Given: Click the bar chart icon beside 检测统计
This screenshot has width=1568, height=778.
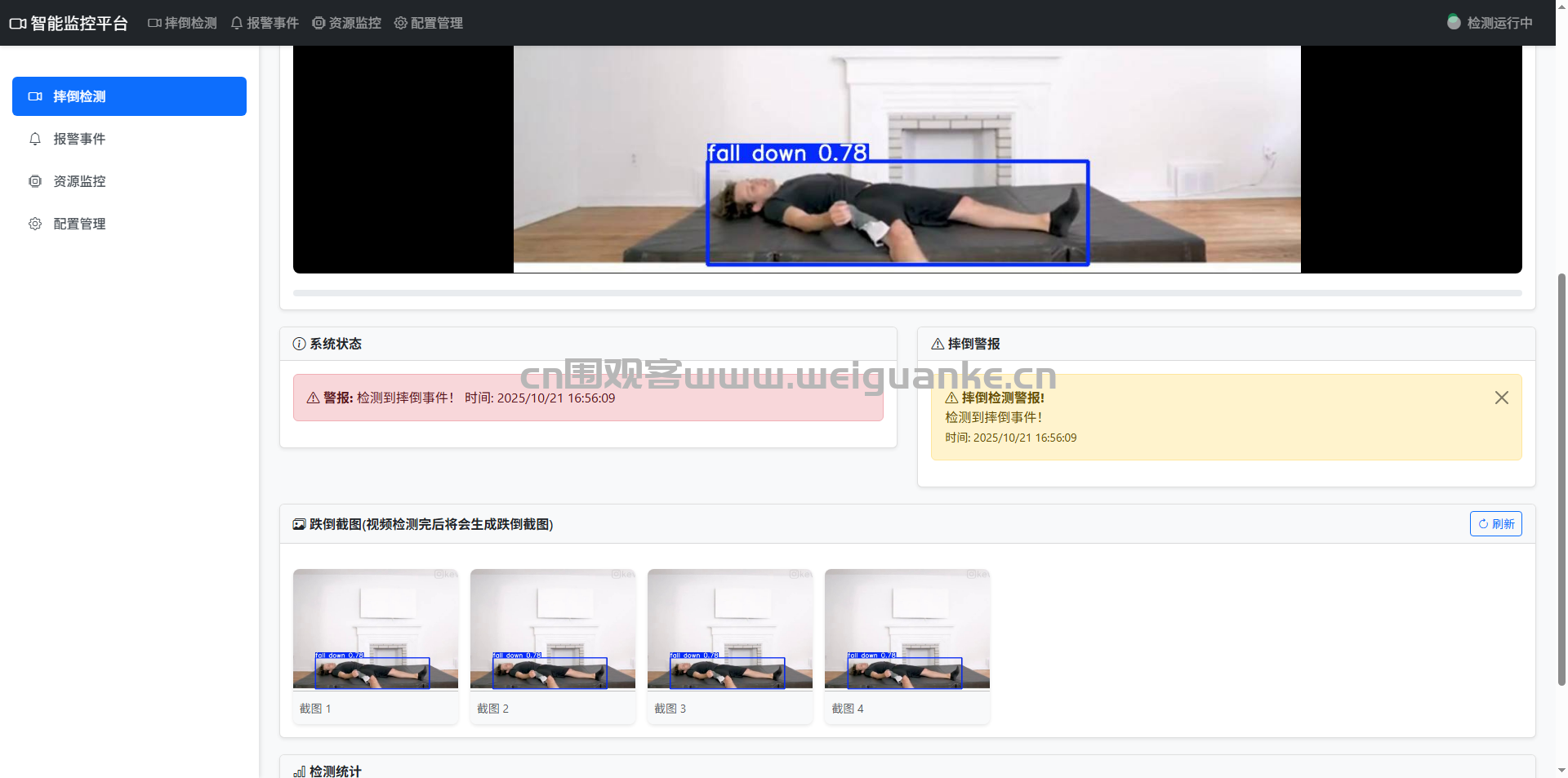Looking at the screenshot, I should coord(299,771).
